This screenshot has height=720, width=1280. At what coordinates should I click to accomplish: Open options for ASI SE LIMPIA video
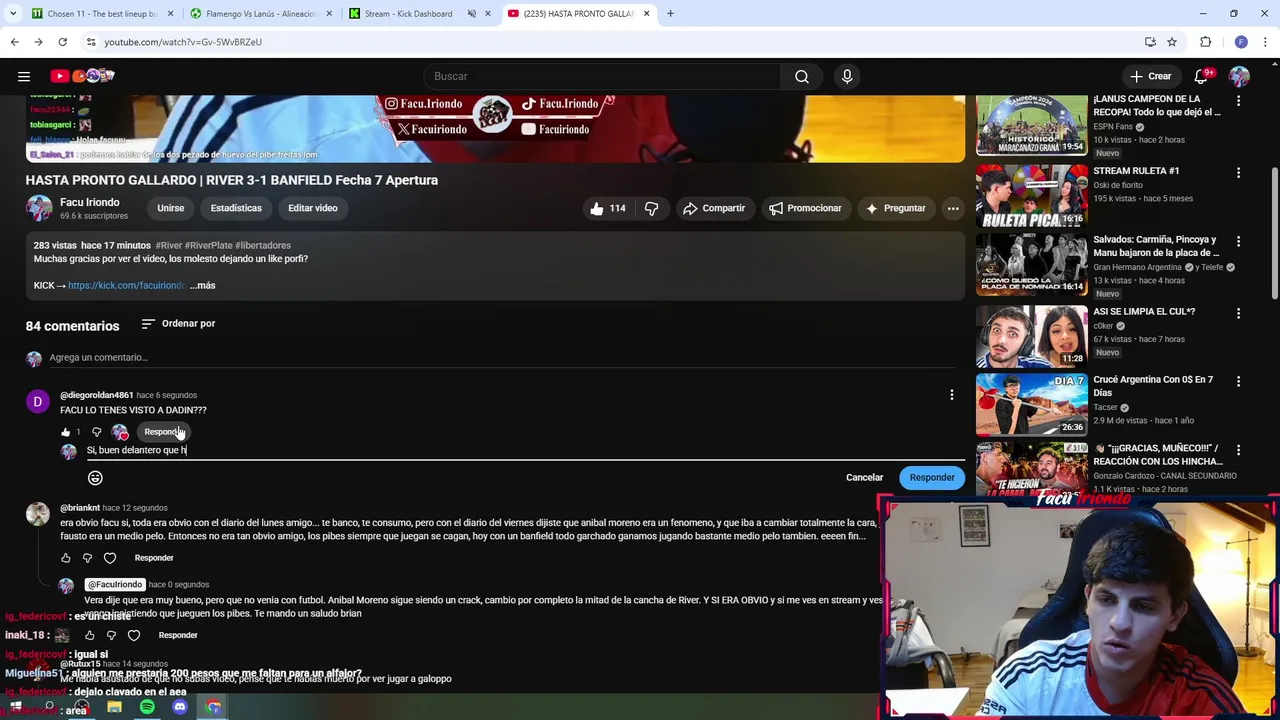tap(1238, 313)
